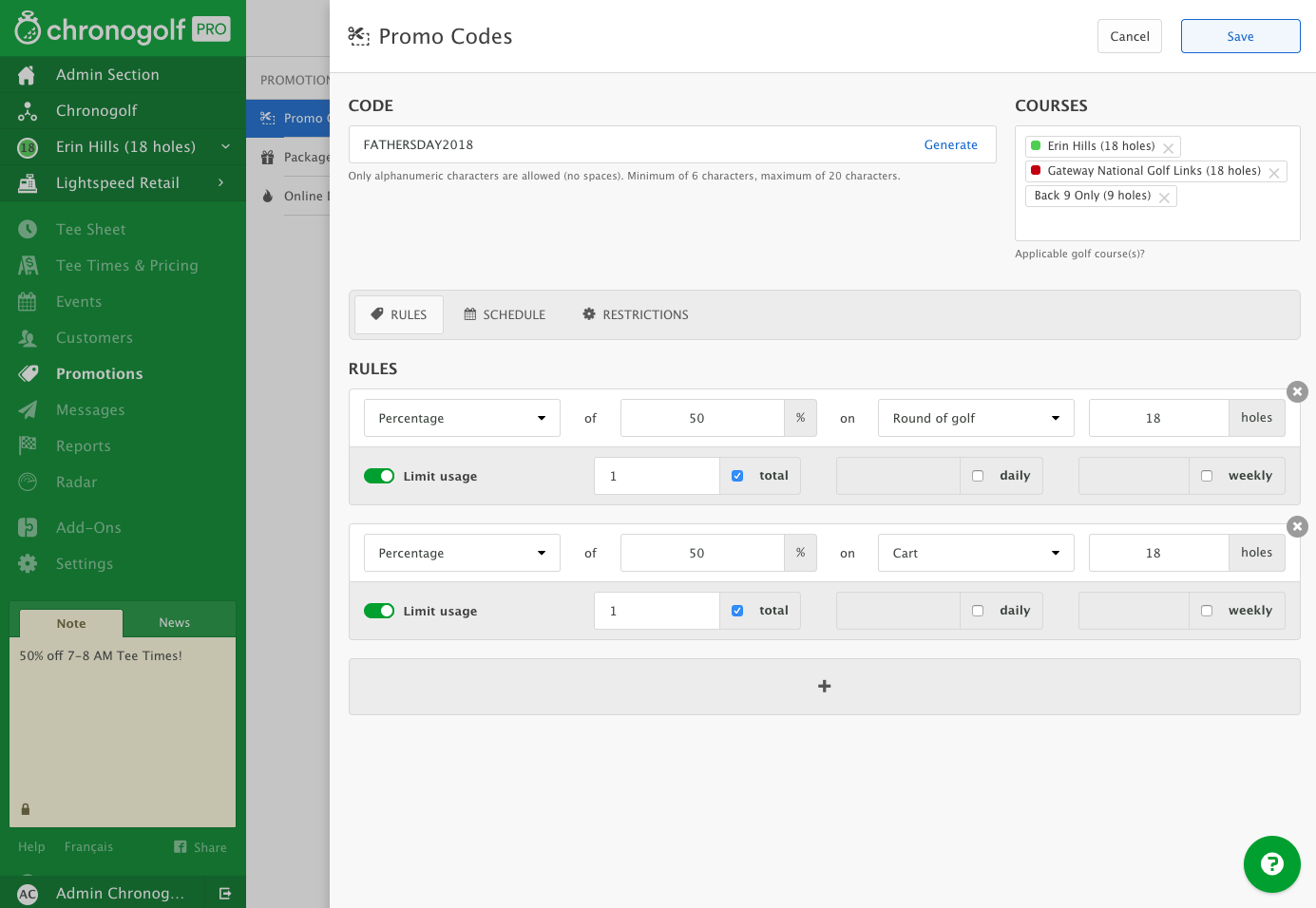1316x908 pixels.
Task: Click the note lock icon
Action: click(x=26, y=809)
